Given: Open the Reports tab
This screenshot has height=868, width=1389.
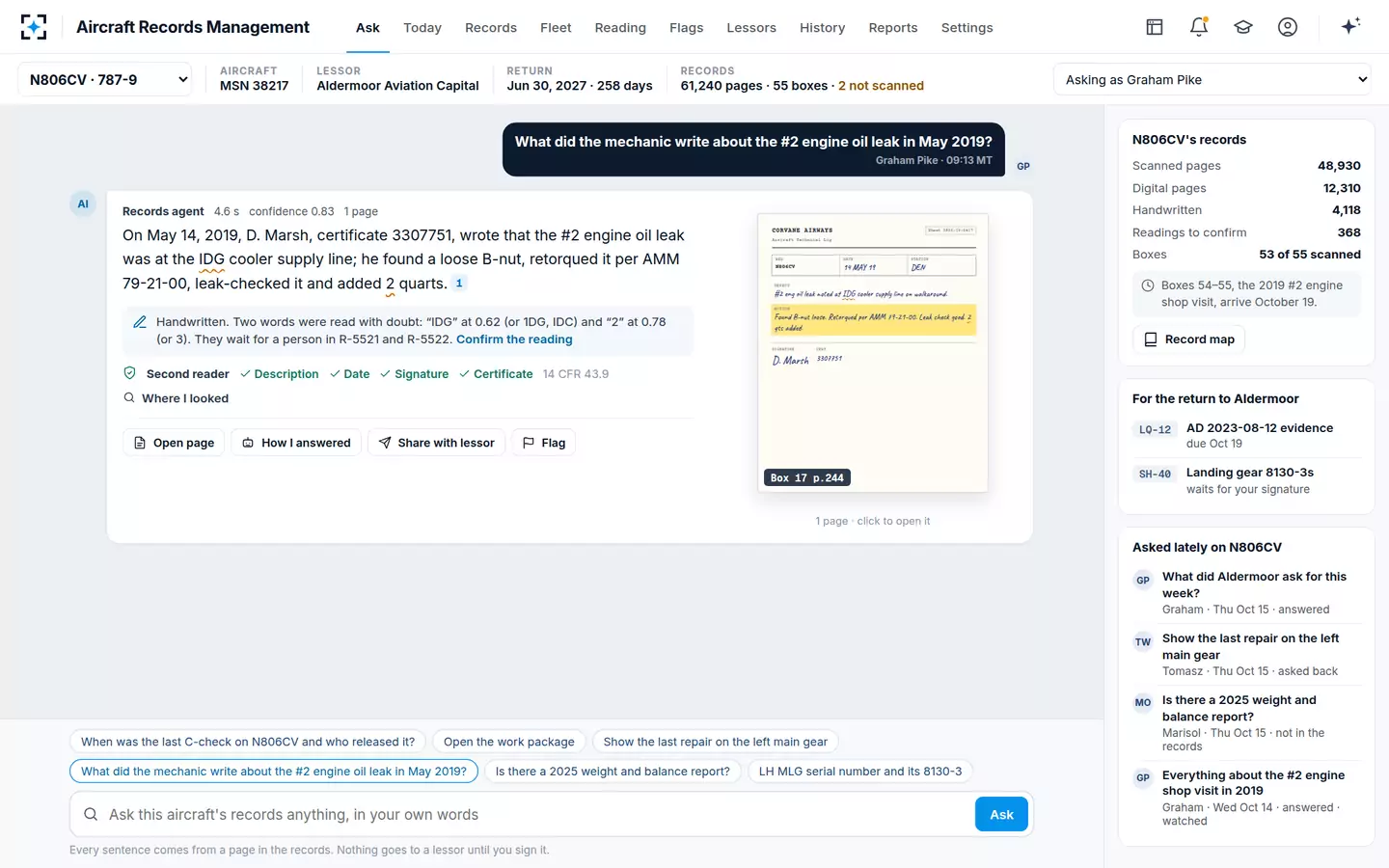Looking at the screenshot, I should point(893,27).
